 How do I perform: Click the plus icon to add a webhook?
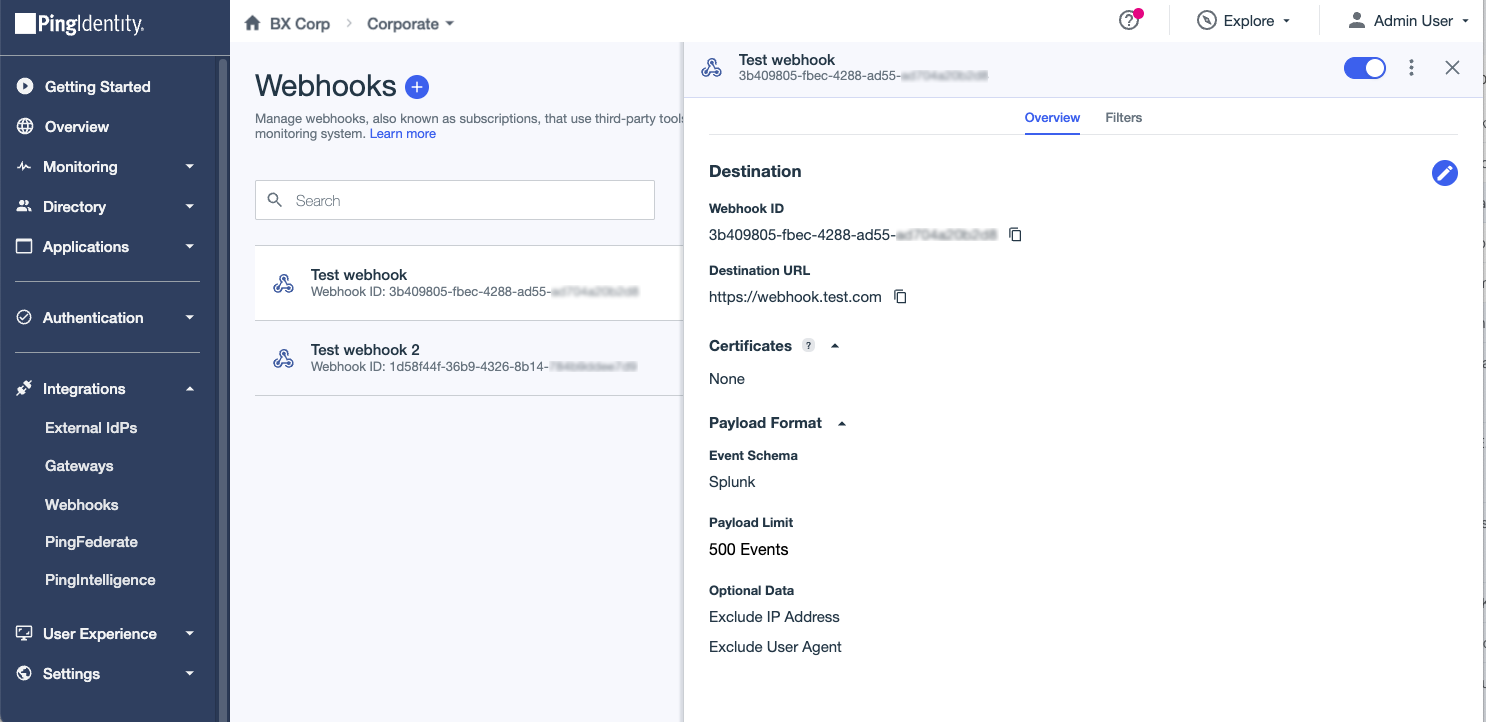(416, 86)
